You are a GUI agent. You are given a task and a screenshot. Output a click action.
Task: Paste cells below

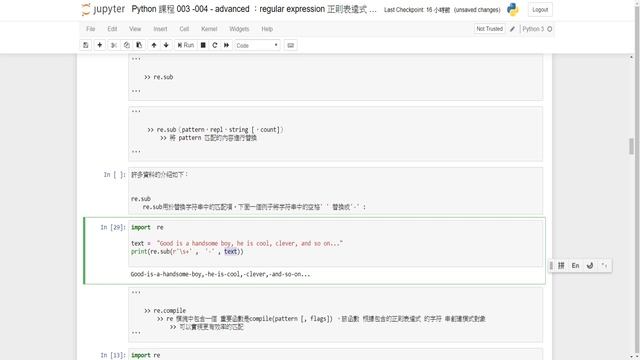click(x=139, y=45)
